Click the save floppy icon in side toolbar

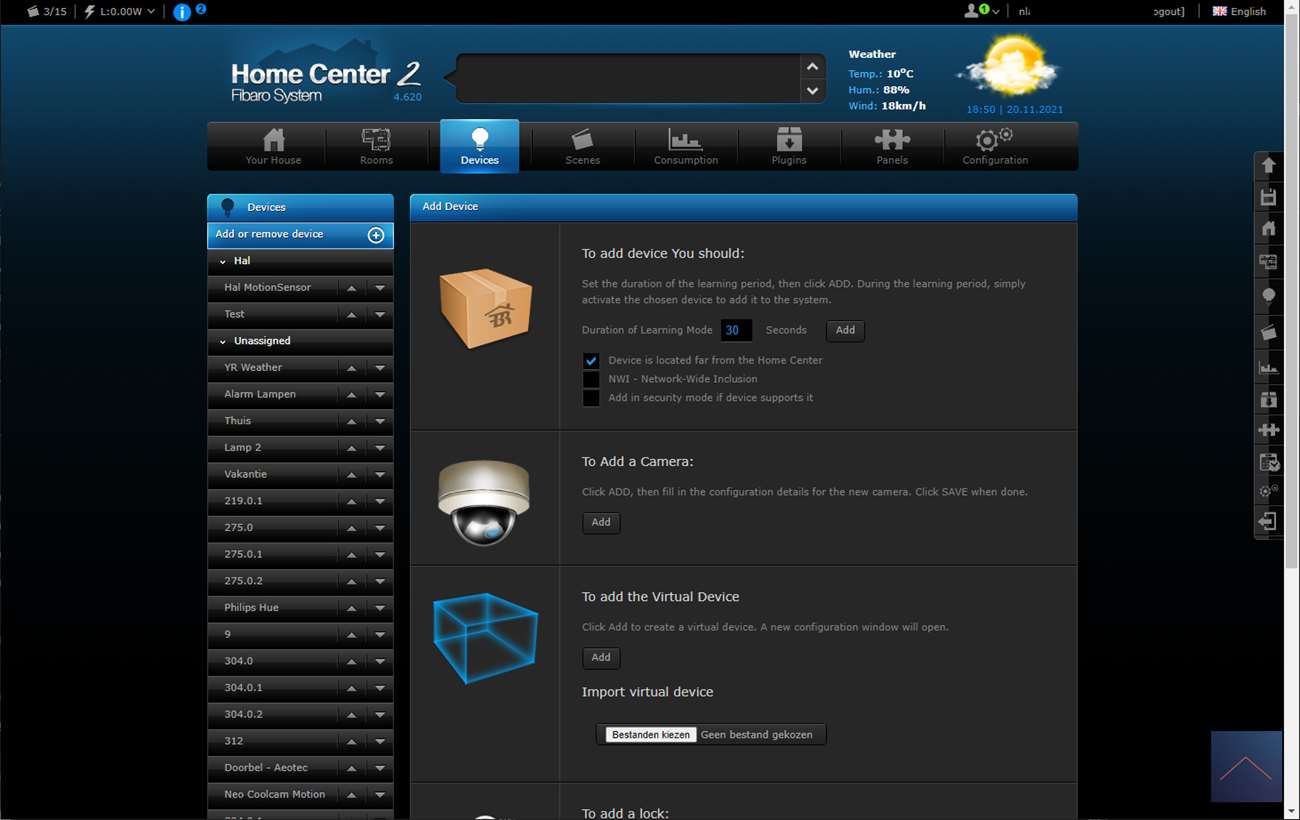coord(1268,197)
